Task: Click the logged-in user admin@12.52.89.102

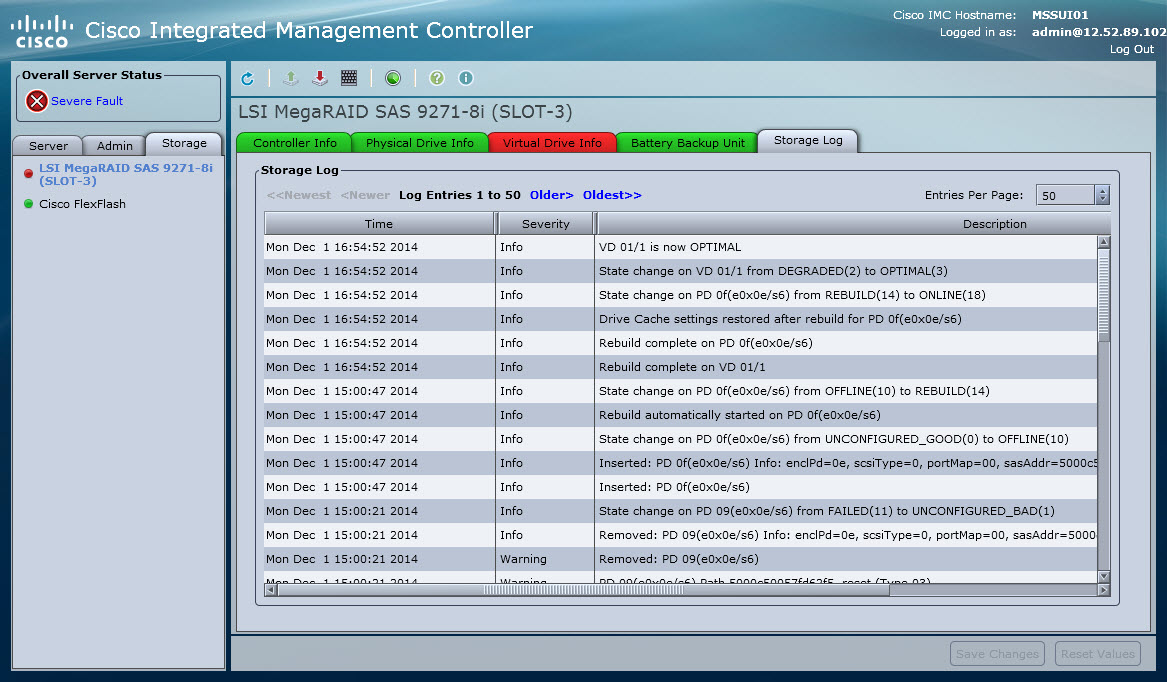Action: coord(1099,32)
